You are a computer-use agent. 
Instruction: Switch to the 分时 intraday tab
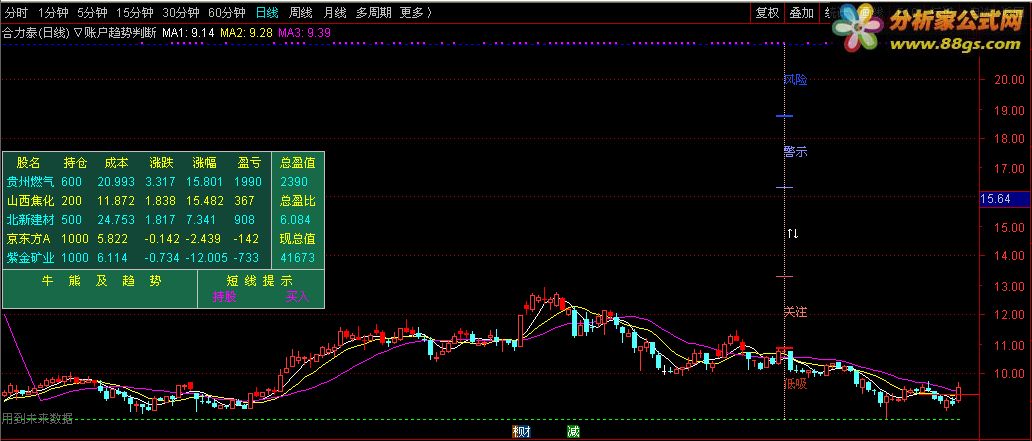click(15, 12)
